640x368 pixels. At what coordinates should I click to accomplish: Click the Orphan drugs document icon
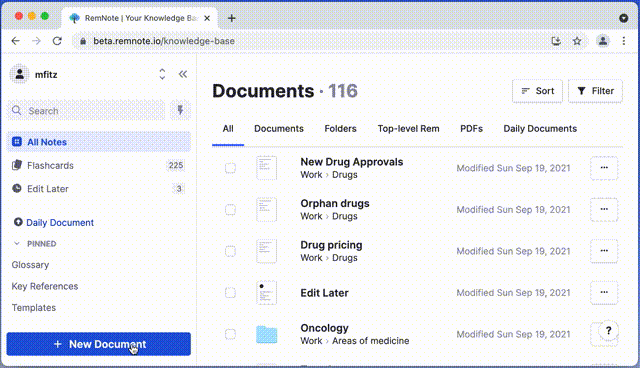(267, 209)
